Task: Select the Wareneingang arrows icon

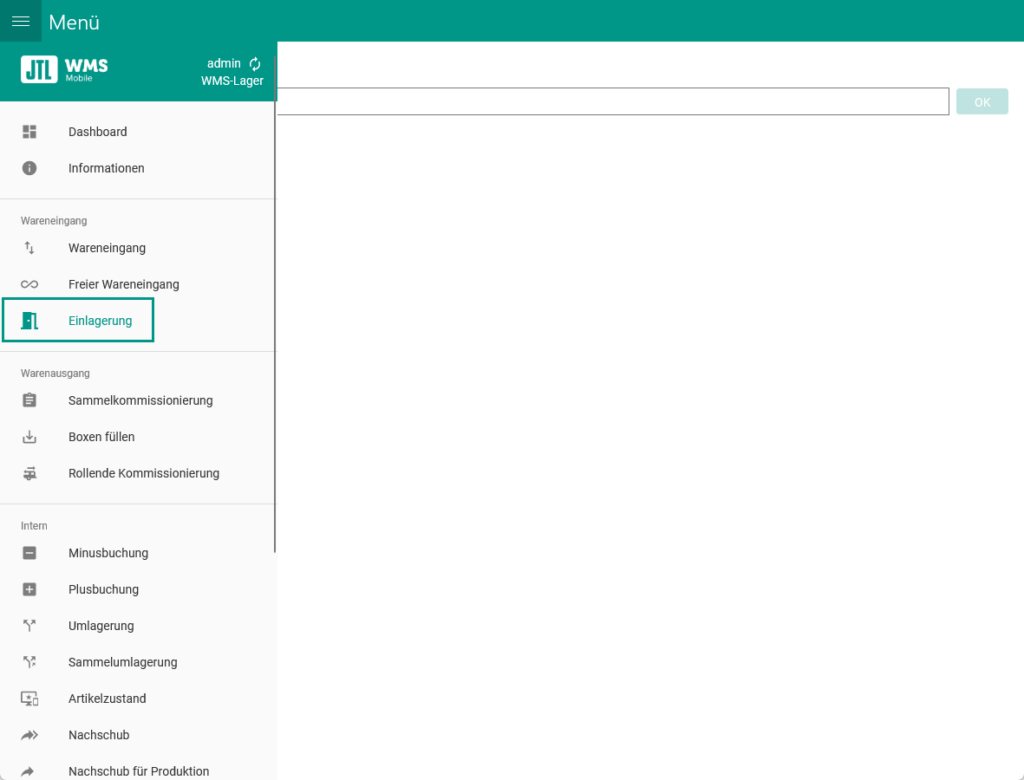Action: click(x=29, y=247)
